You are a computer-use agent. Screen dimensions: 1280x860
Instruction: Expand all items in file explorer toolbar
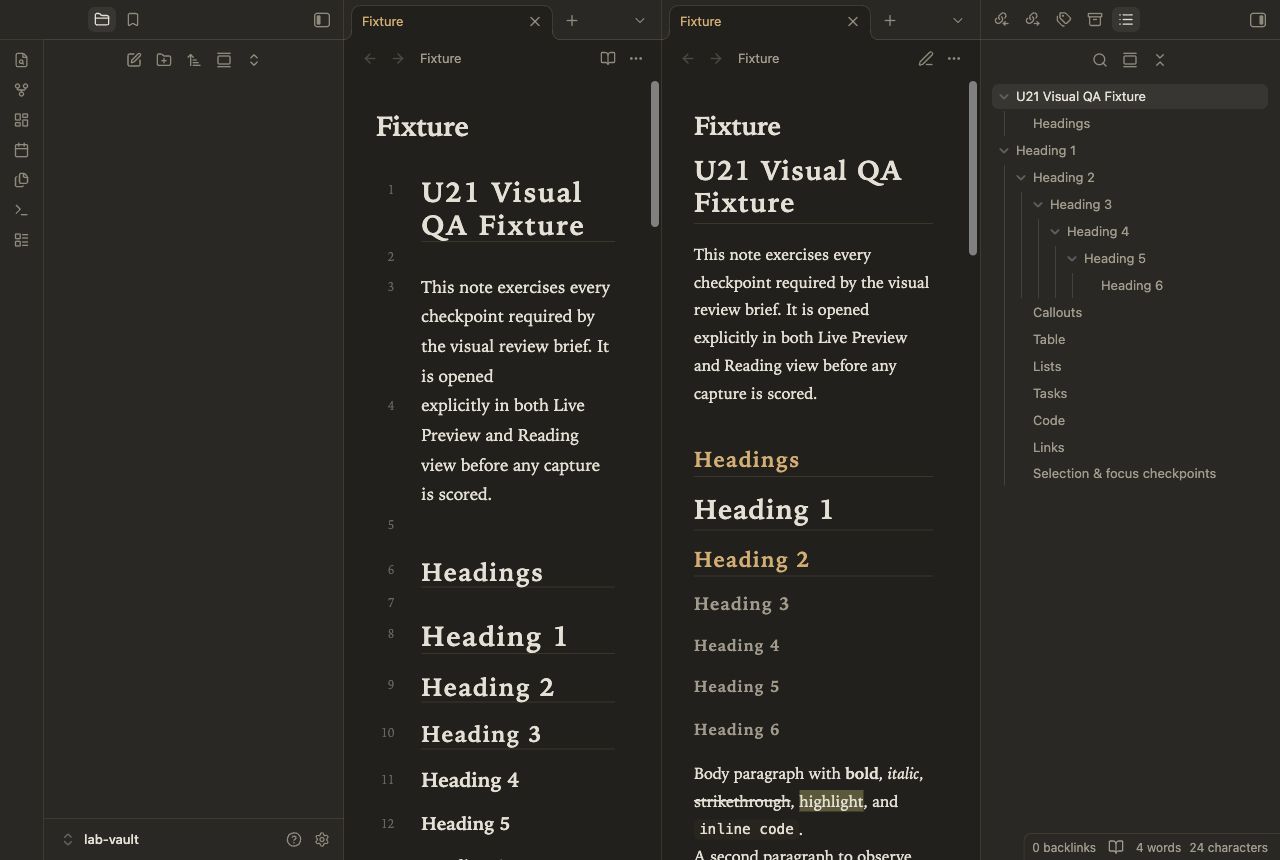pyautogui.click(x=254, y=60)
